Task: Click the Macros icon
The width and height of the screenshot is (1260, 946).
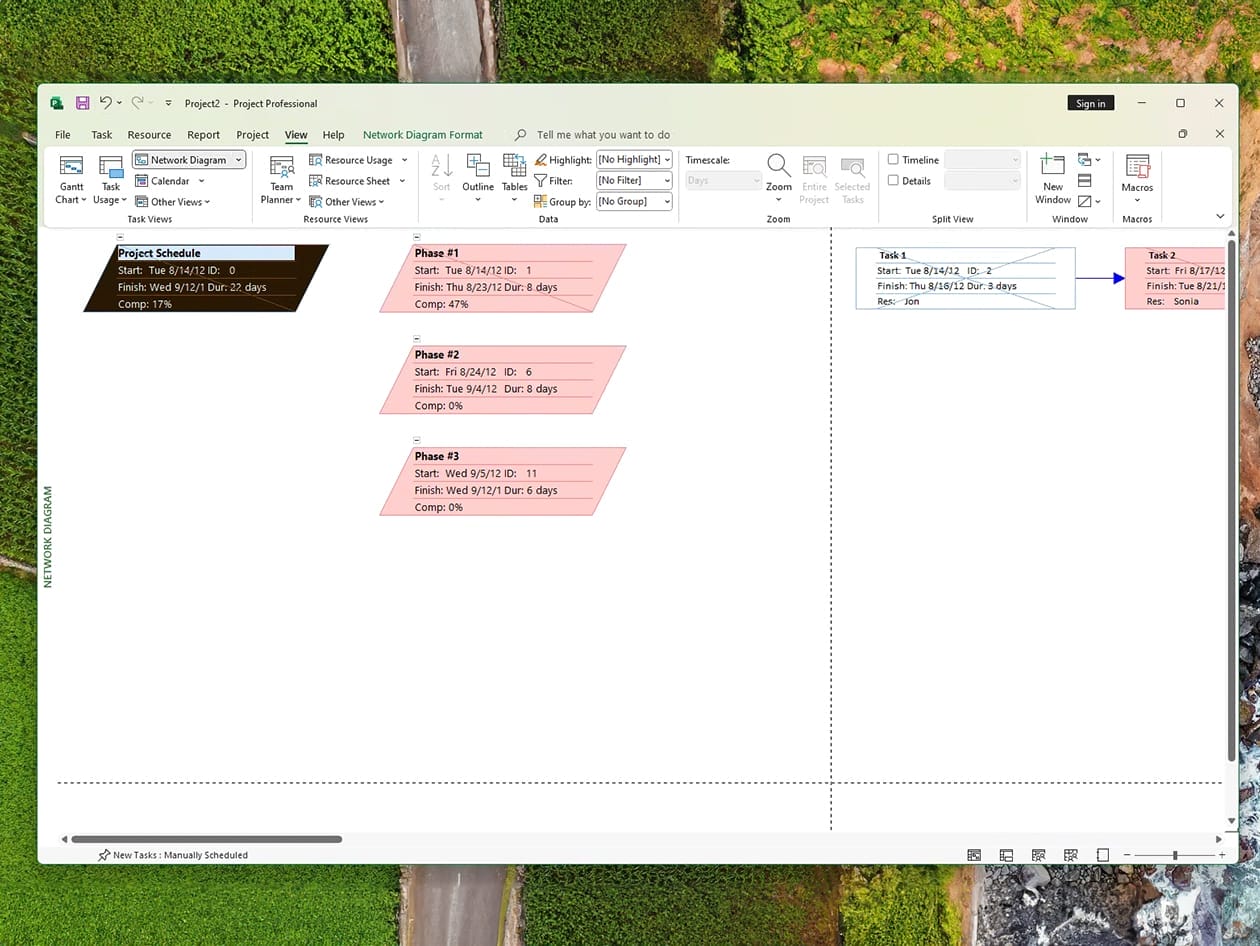Action: (1137, 166)
